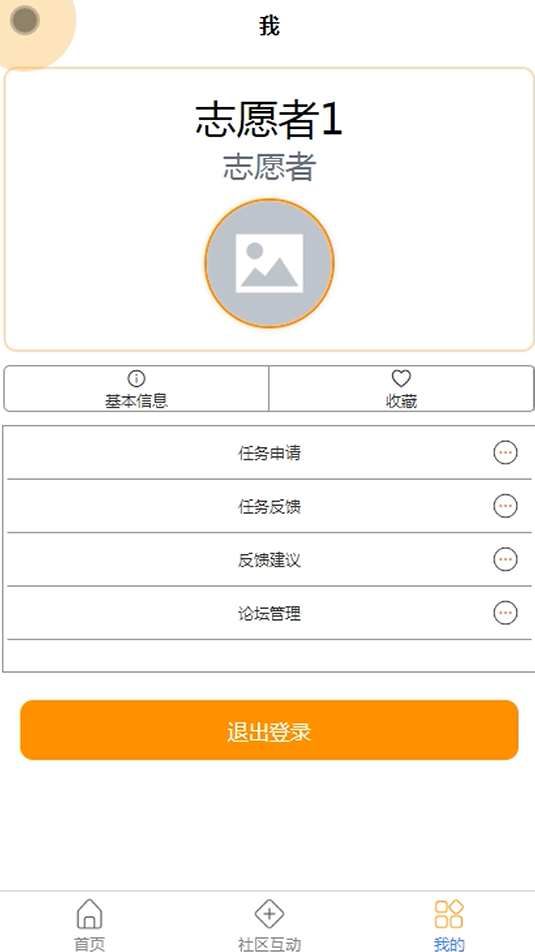The height and width of the screenshot is (952, 535).
Task: Open the 任务申请 list entry
Action: [269, 453]
